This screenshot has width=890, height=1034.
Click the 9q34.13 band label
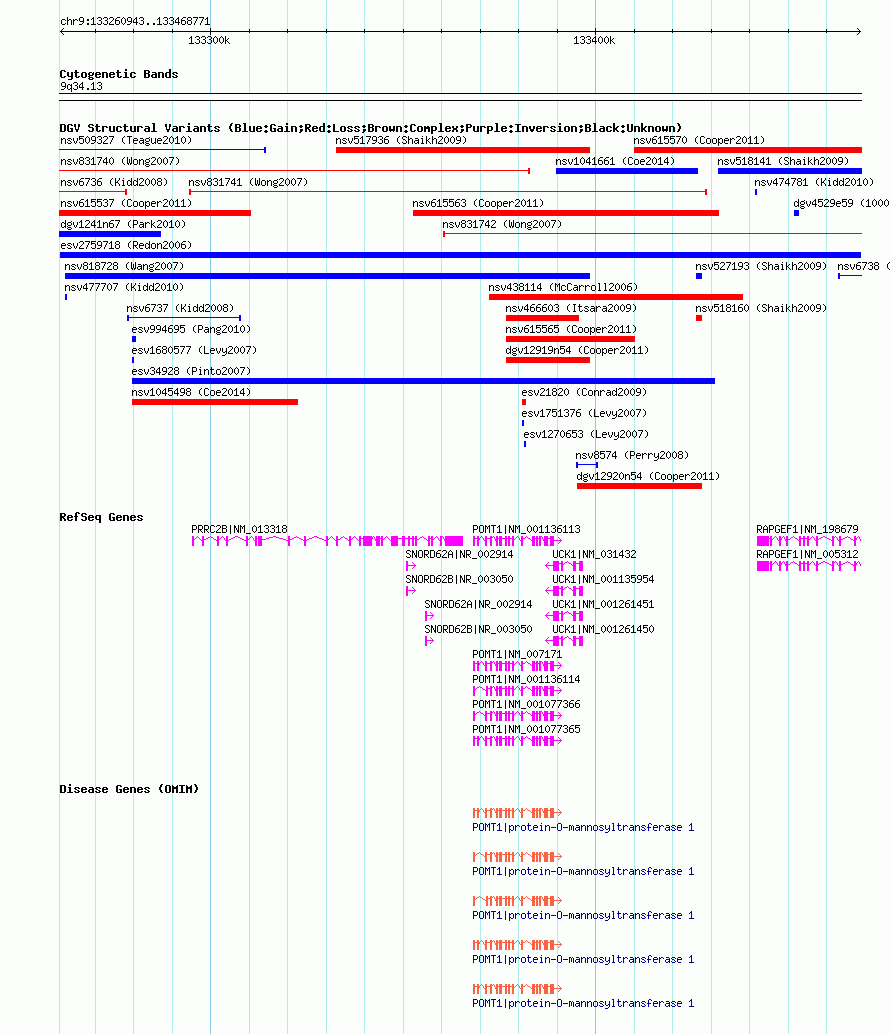81,87
